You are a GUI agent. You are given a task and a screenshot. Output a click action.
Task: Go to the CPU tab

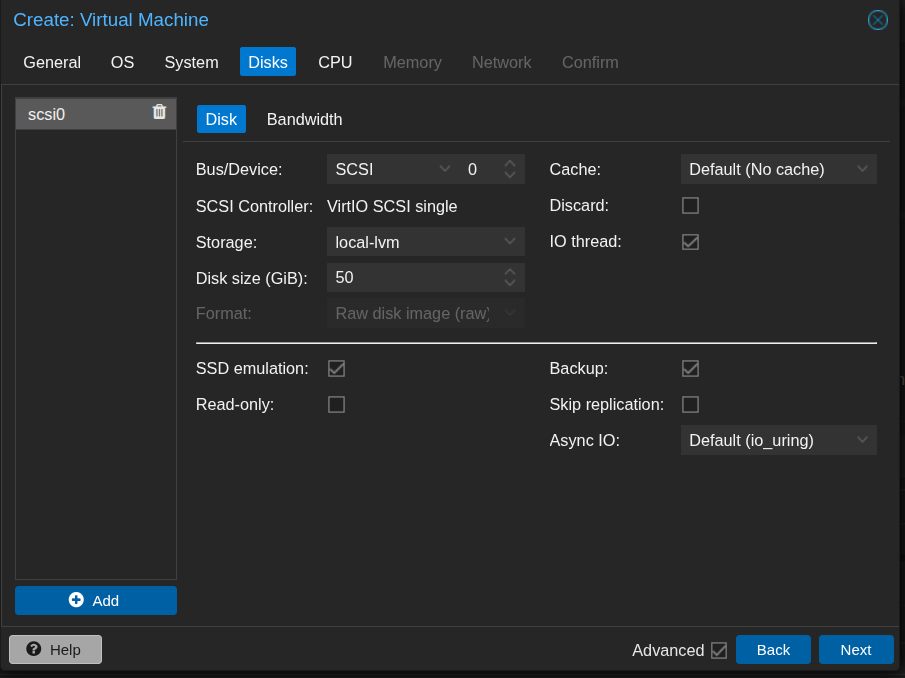pos(335,62)
